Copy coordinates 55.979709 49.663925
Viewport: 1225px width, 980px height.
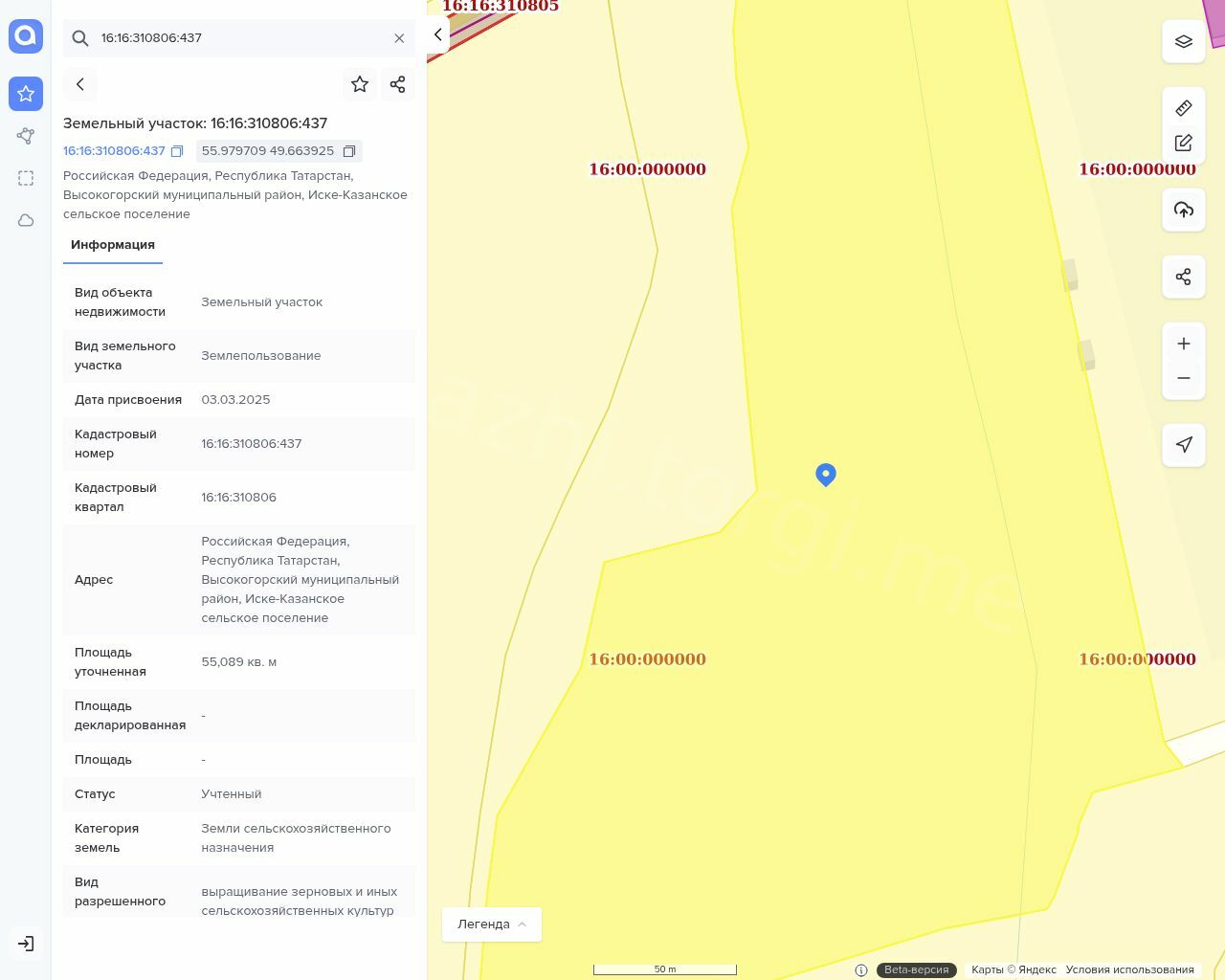tap(349, 151)
